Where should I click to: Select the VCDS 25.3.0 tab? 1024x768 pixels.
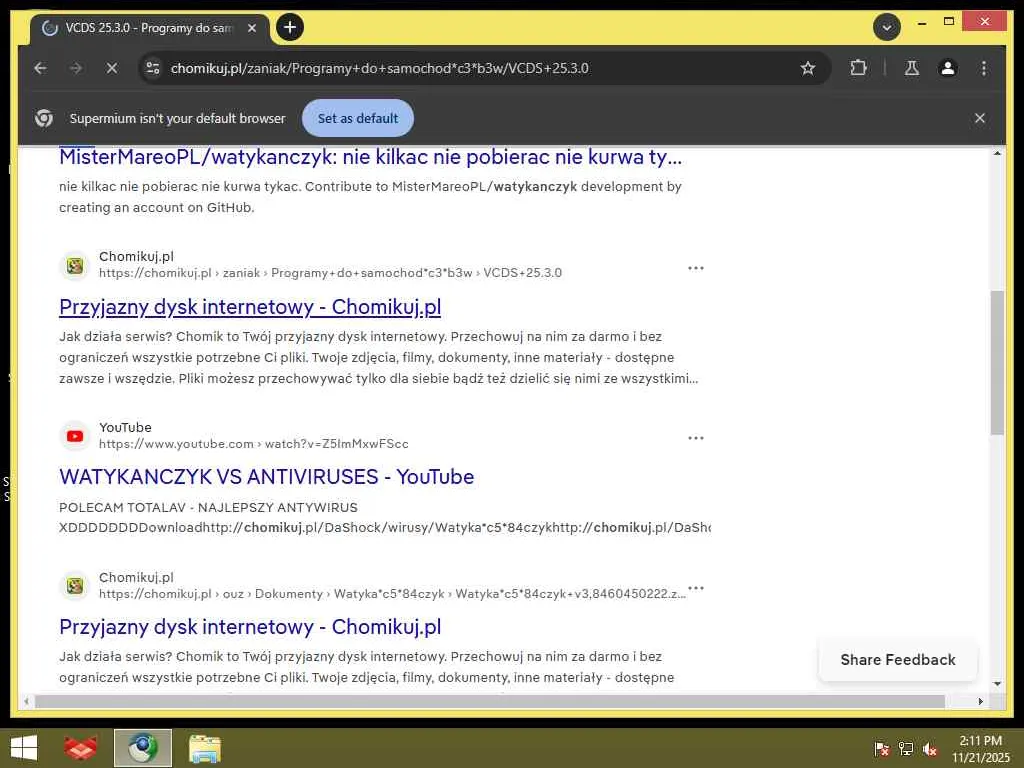[149, 28]
